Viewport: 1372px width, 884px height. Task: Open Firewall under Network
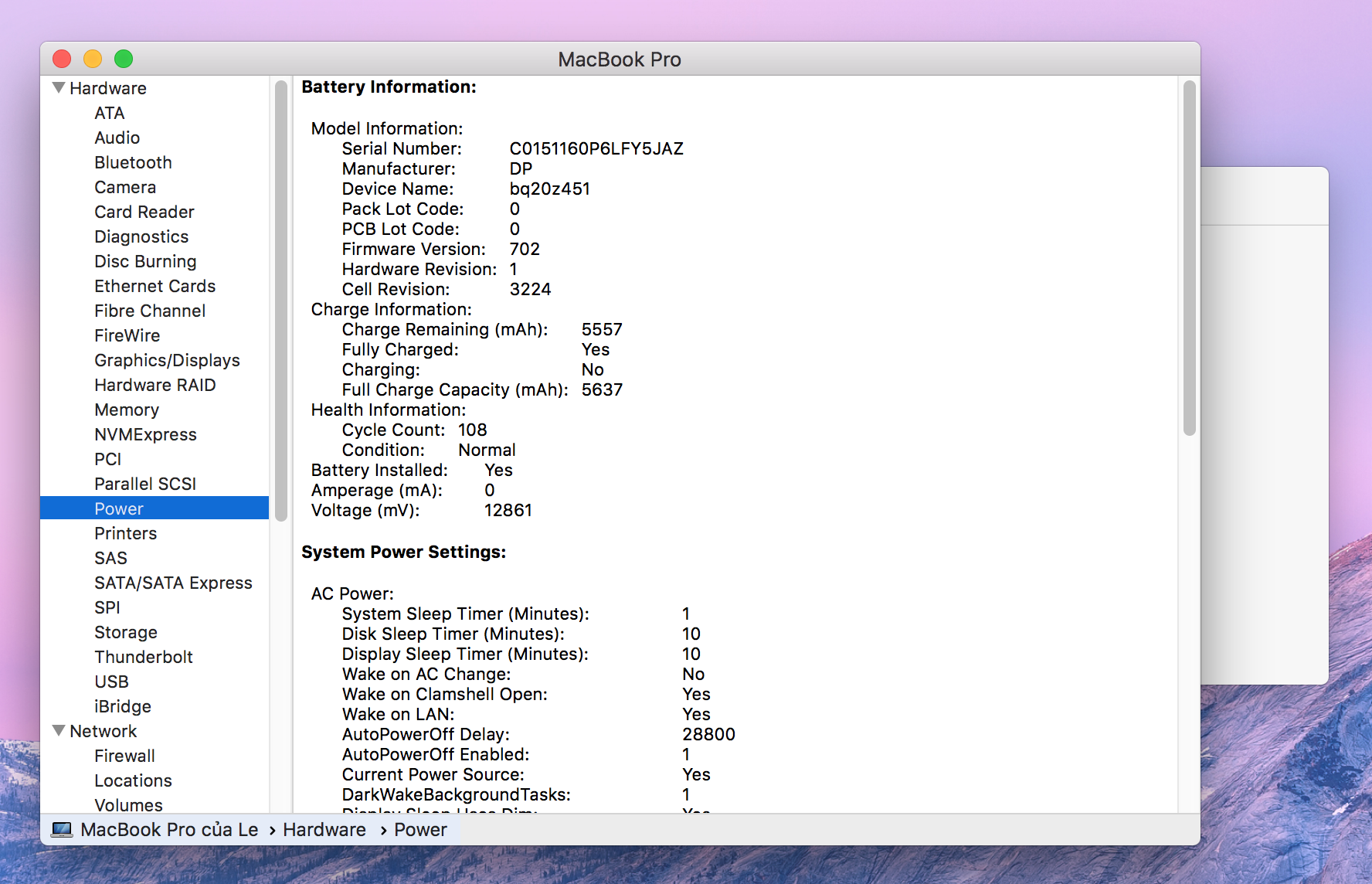tap(124, 756)
